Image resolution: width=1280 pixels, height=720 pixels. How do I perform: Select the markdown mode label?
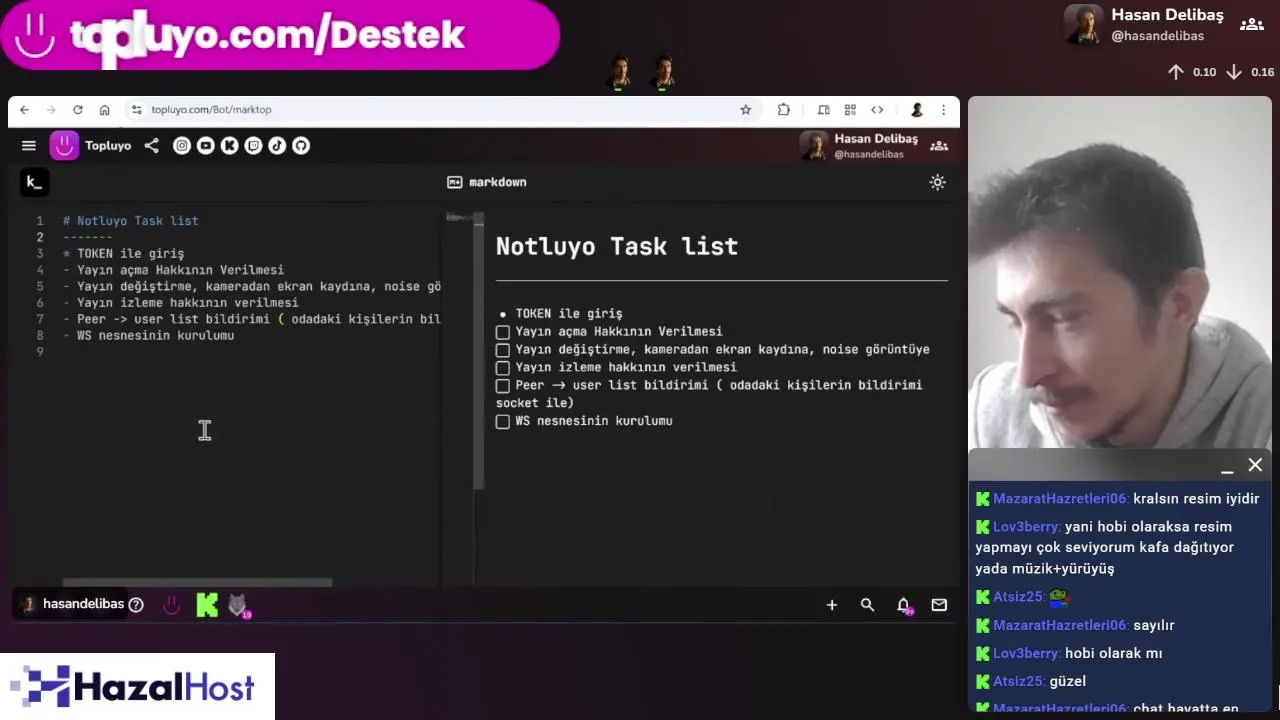coord(486,182)
